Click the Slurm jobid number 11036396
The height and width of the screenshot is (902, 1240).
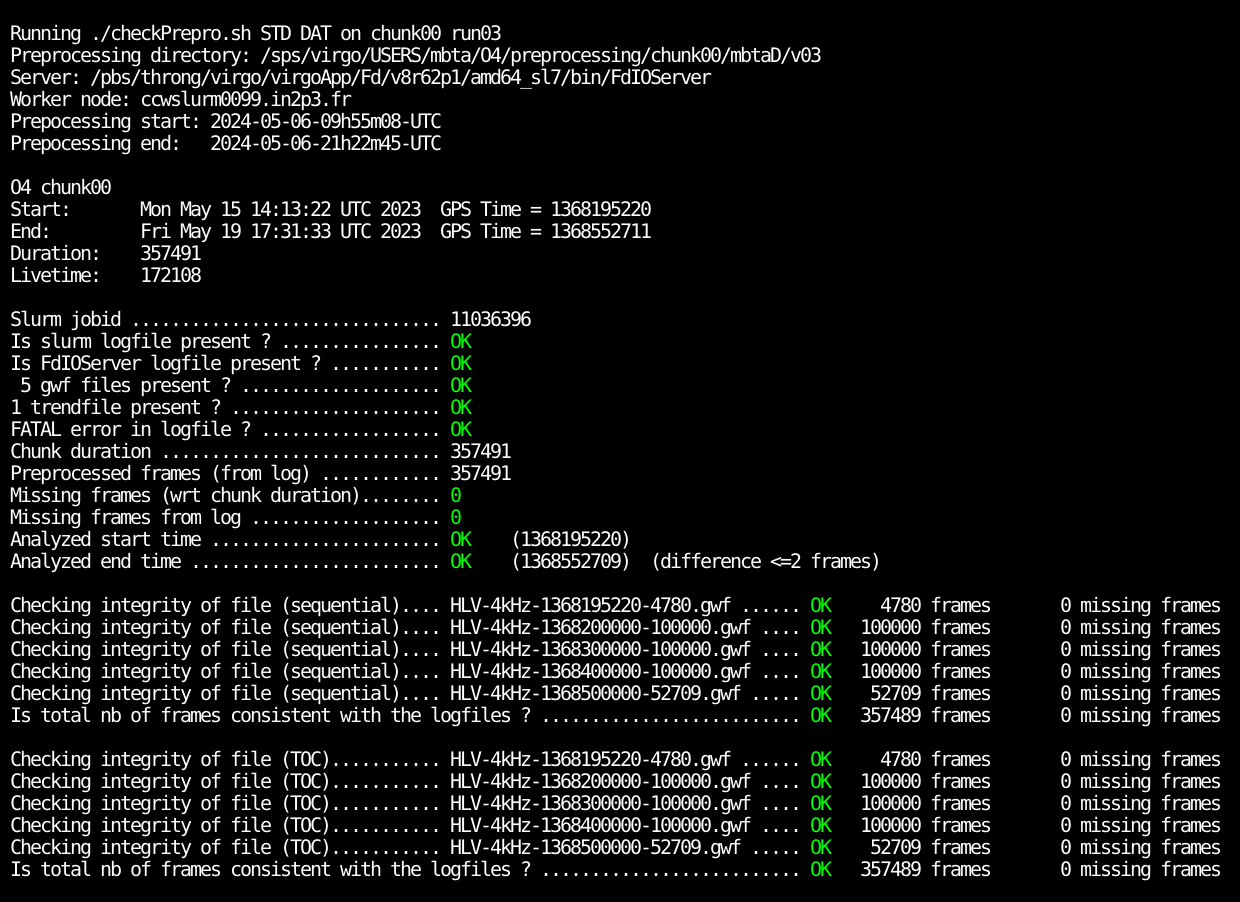[x=490, y=319]
